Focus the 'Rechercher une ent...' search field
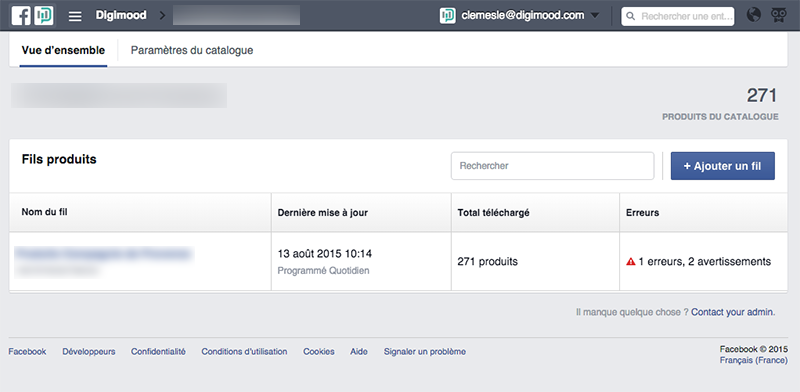The image size is (800, 392). pos(678,16)
